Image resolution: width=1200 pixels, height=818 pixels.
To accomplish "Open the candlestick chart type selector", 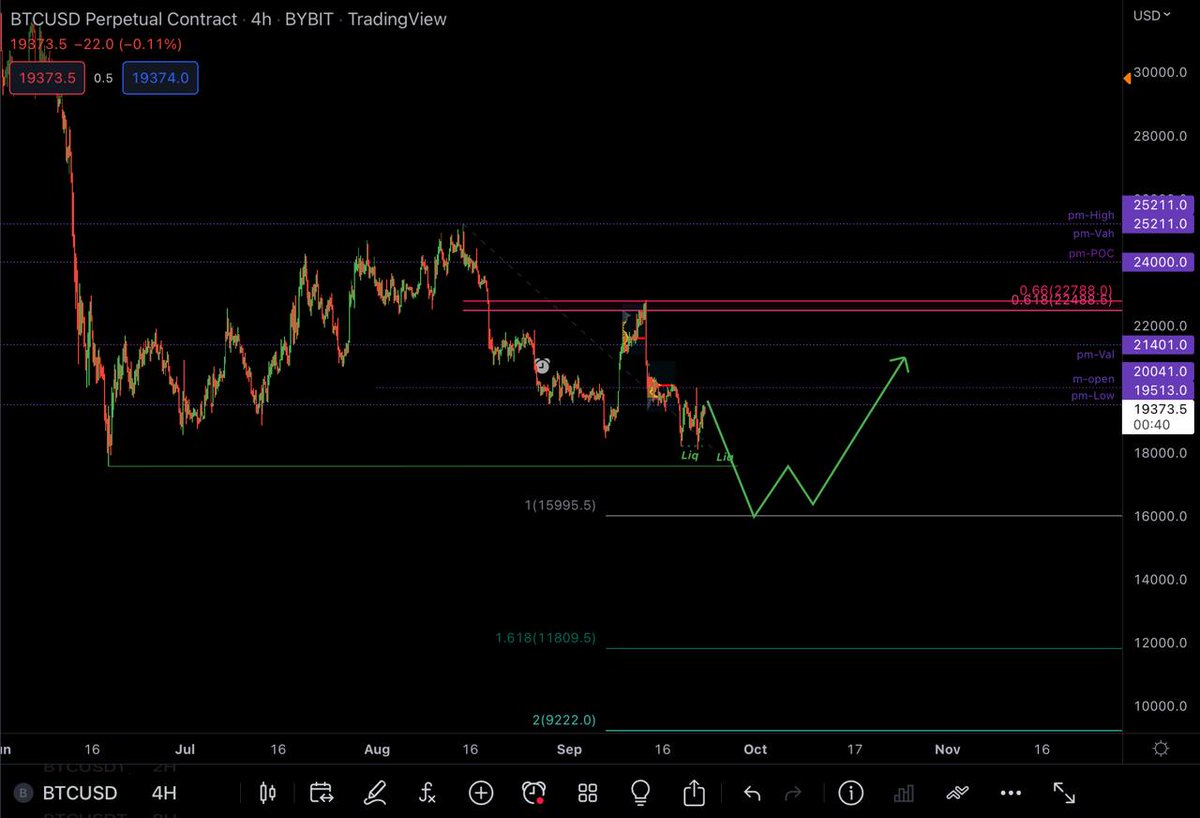I will [267, 793].
